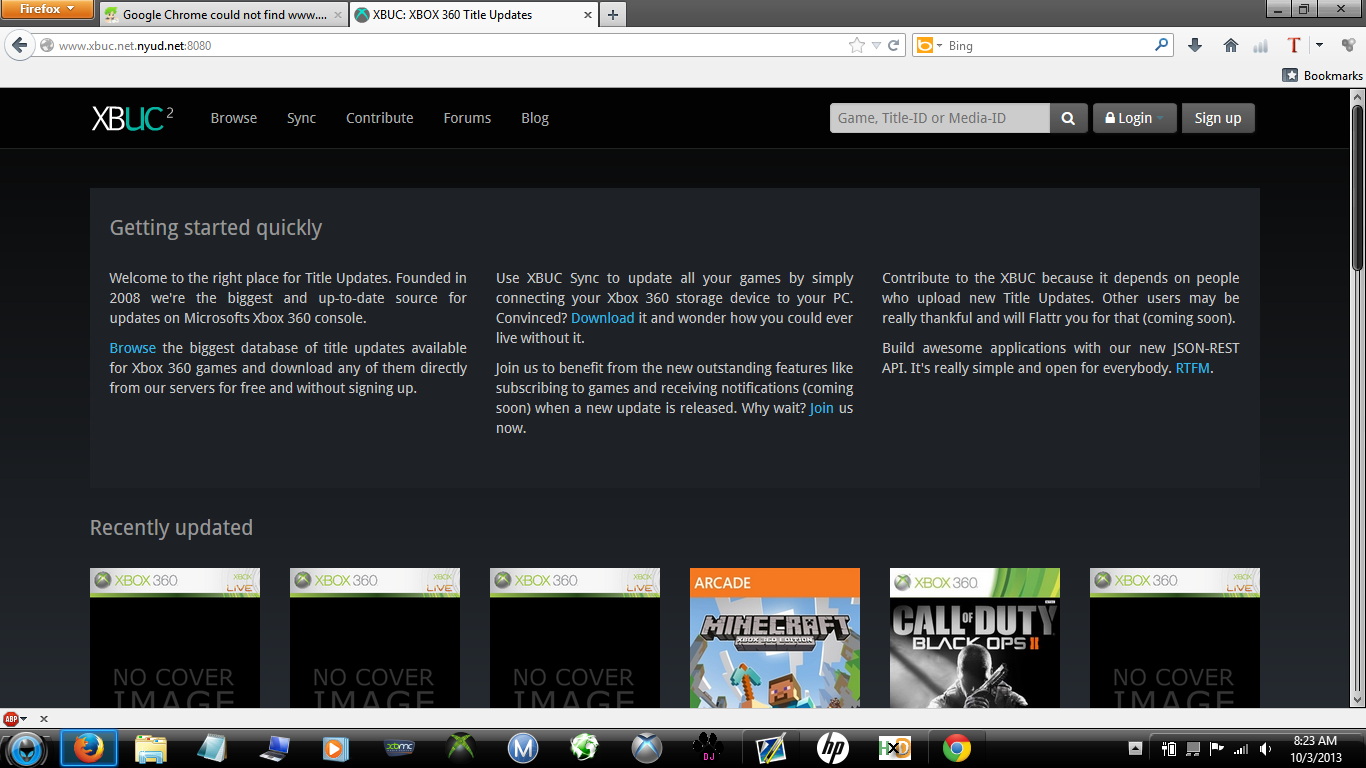Open a new tab with plus button

pyautogui.click(x=613, y=15)
